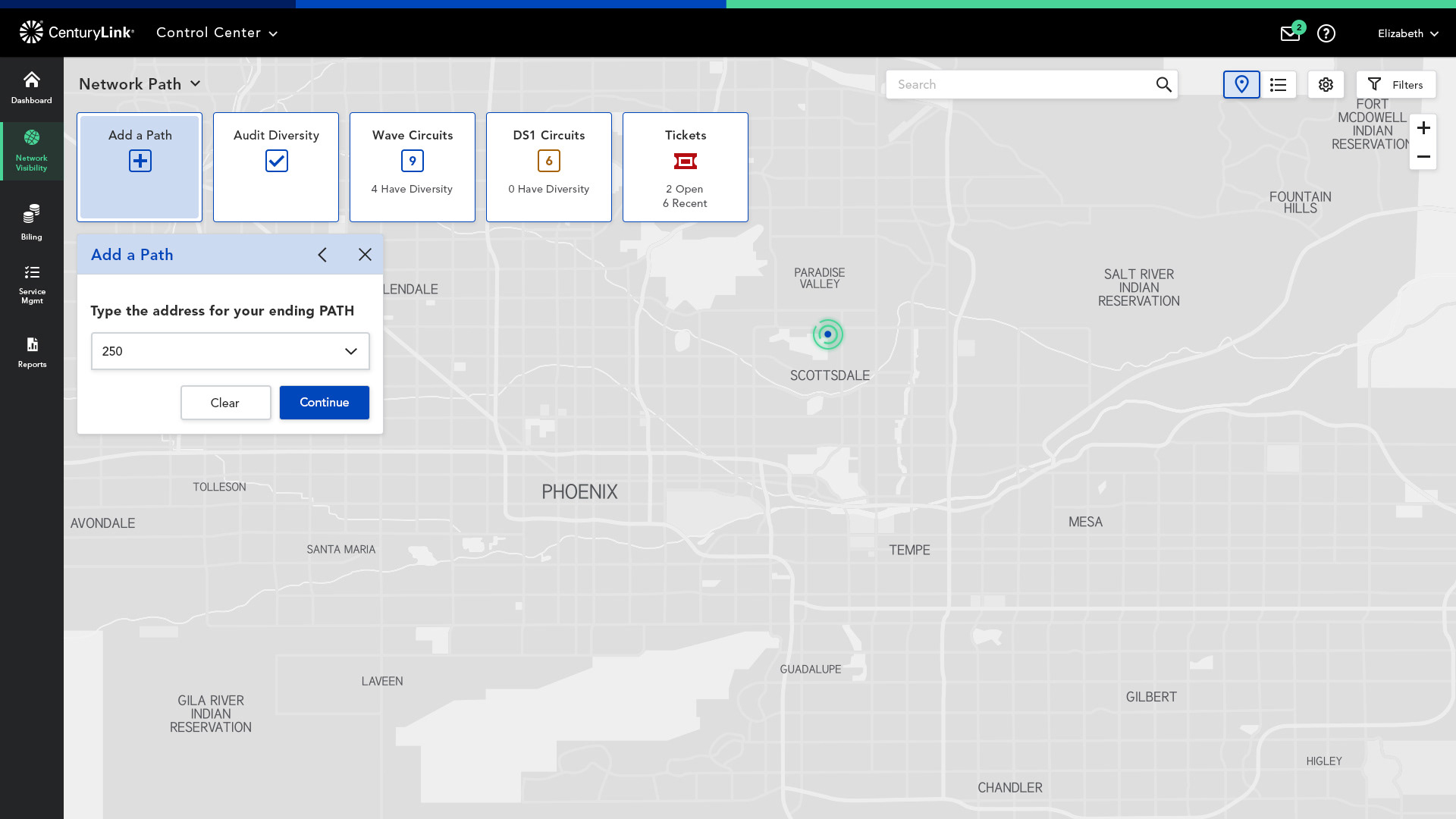The image size is (1456, 819).
Task: Open the help question mark icon
Action: [1326, 33]
